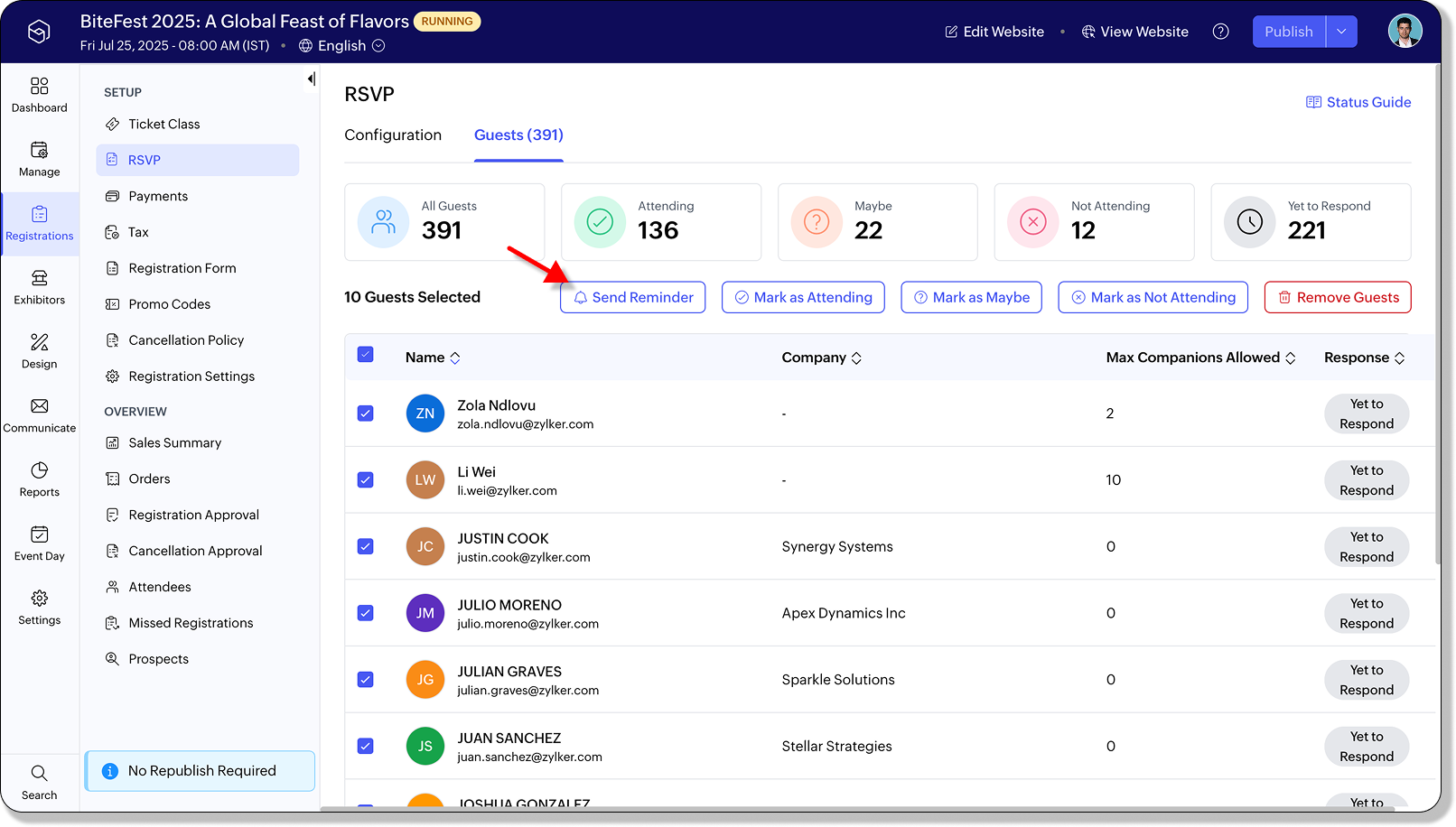
Task: Collapse the setup side panel arrow
Action: (311, 79)
